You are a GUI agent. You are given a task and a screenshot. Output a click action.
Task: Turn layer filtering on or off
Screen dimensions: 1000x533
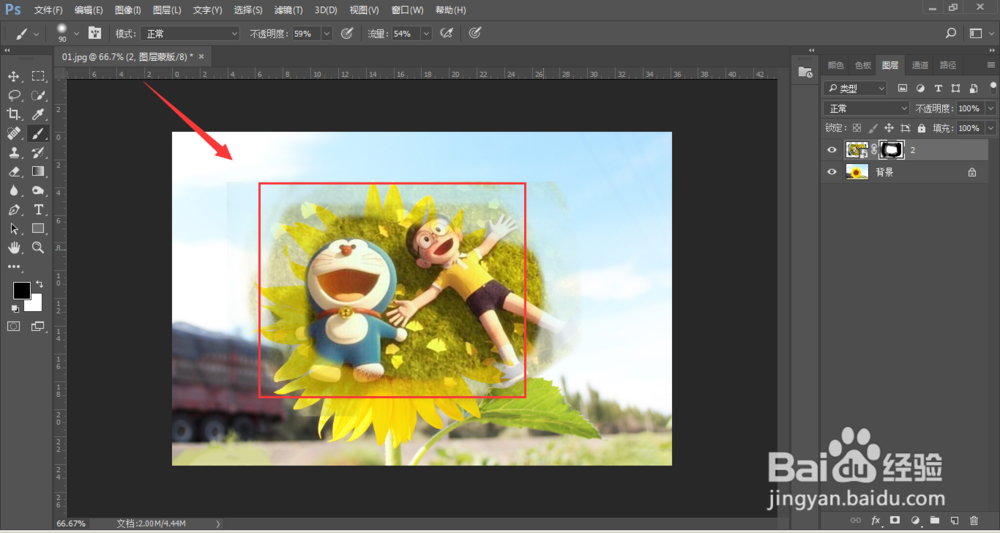(x=993, y=88)
